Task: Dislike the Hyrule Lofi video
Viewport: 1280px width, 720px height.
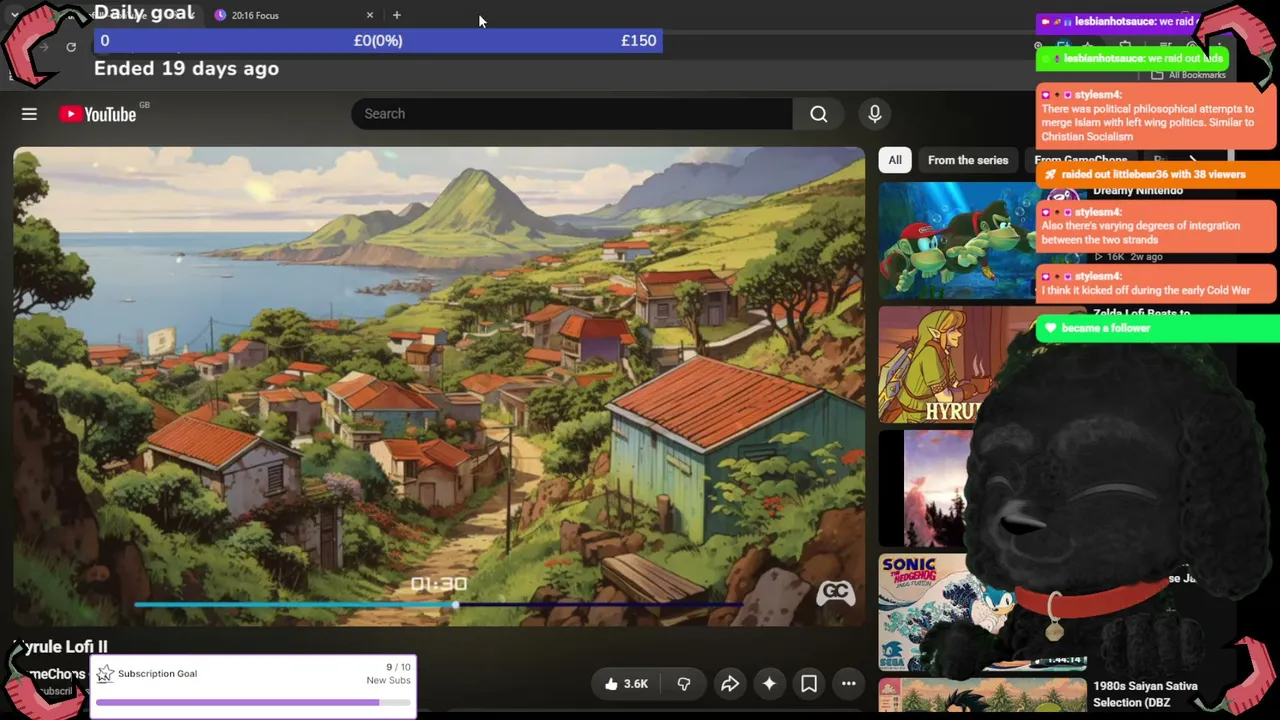Action: coord(684,684)
